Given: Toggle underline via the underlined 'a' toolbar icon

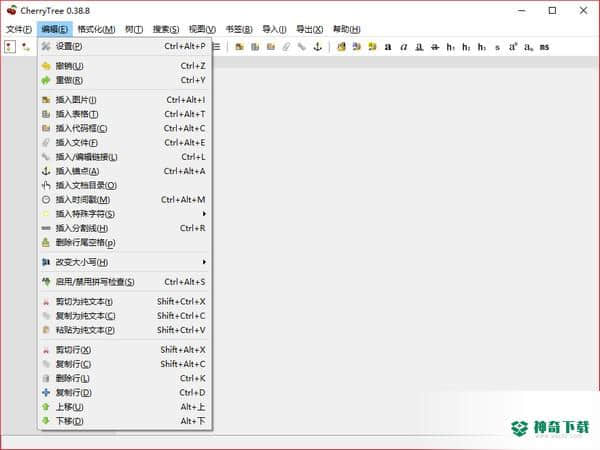Looking at the screenshot, I should 419,47.
